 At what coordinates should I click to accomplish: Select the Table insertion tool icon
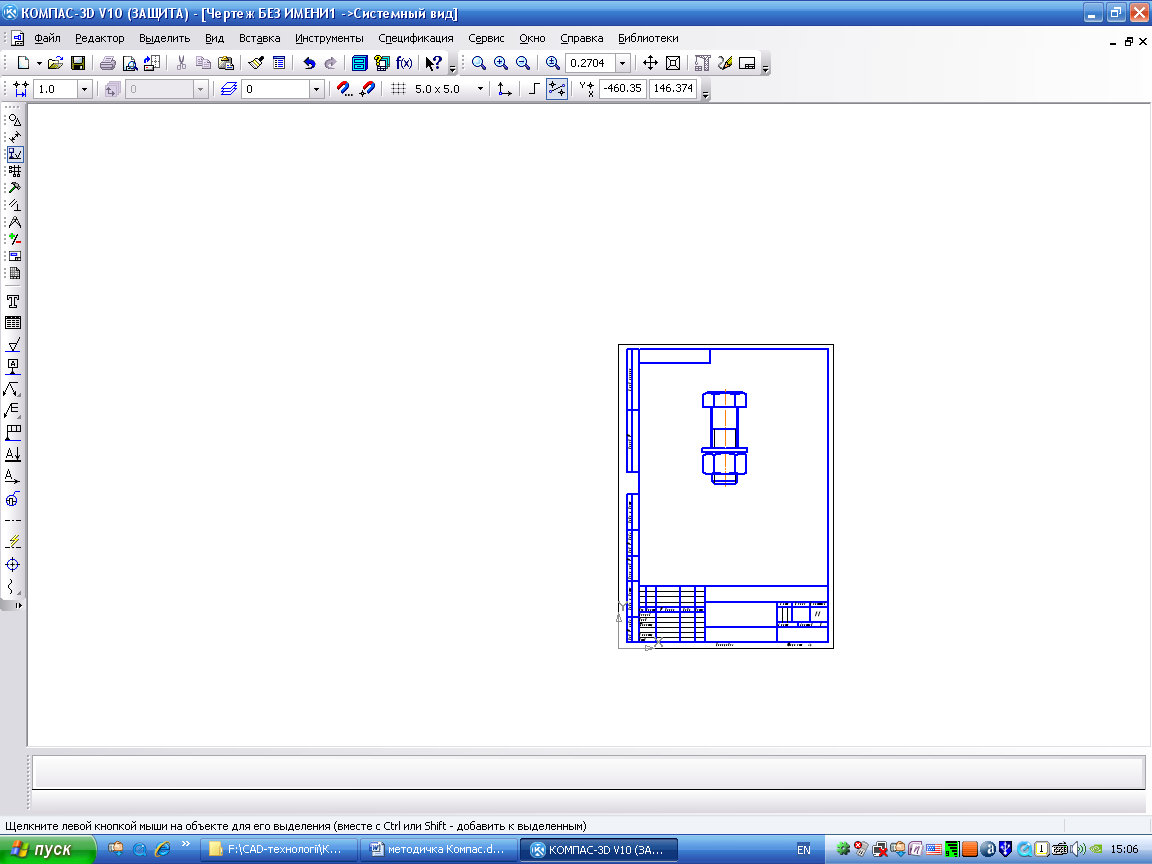pos(12,323)
